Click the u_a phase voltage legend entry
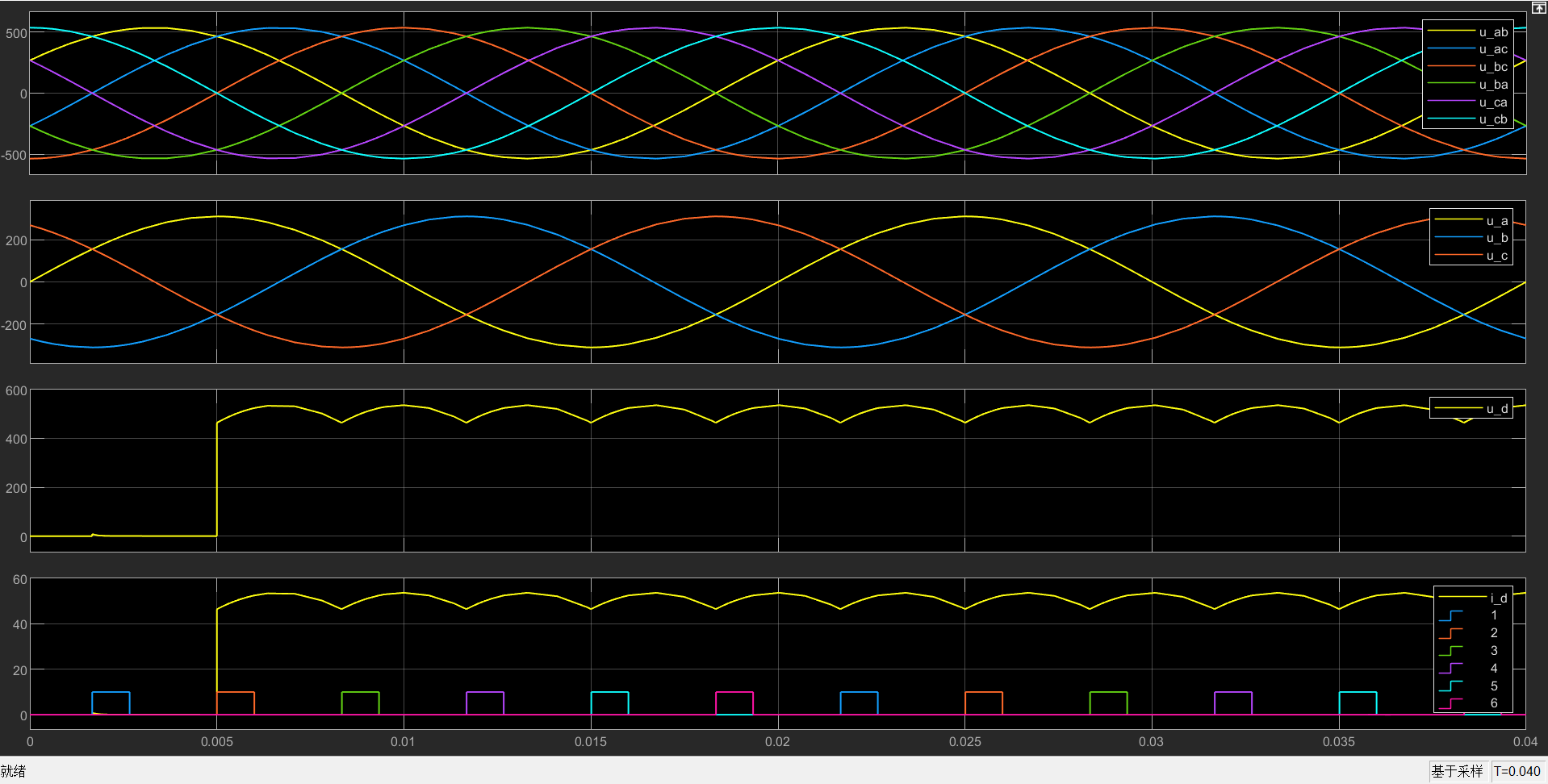Viewport: 1548px width, 784px height. pyautogui.click(x=1471, y=221)
